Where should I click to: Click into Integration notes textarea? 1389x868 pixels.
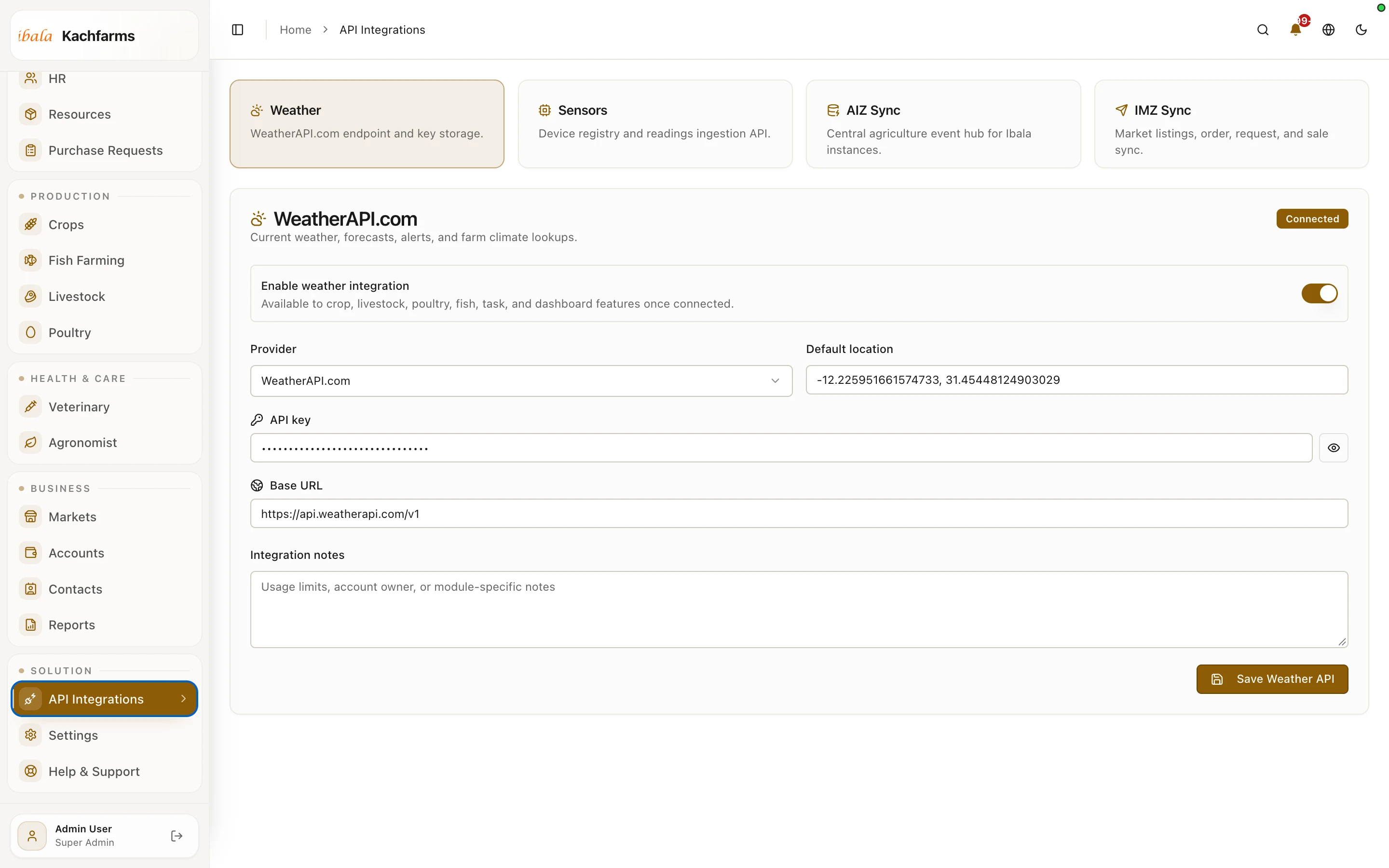pyautogui.click(x=799, y=609)
